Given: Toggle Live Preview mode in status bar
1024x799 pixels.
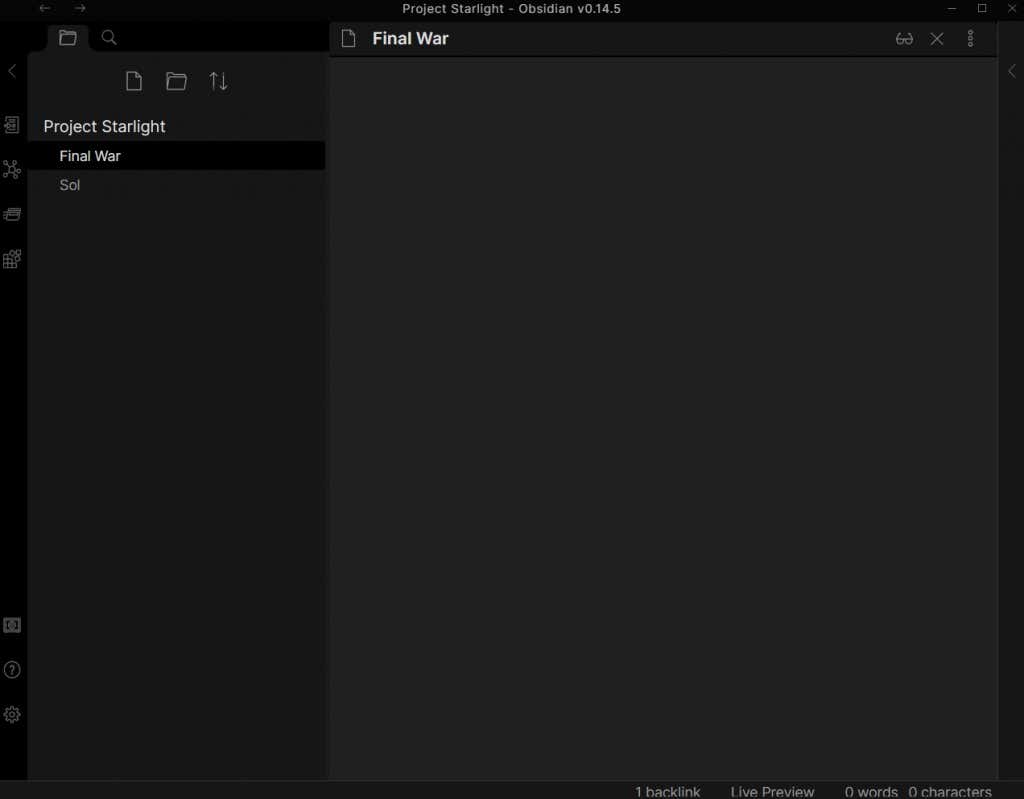Looking at the screenshot, I should click(x=772, y=791).
